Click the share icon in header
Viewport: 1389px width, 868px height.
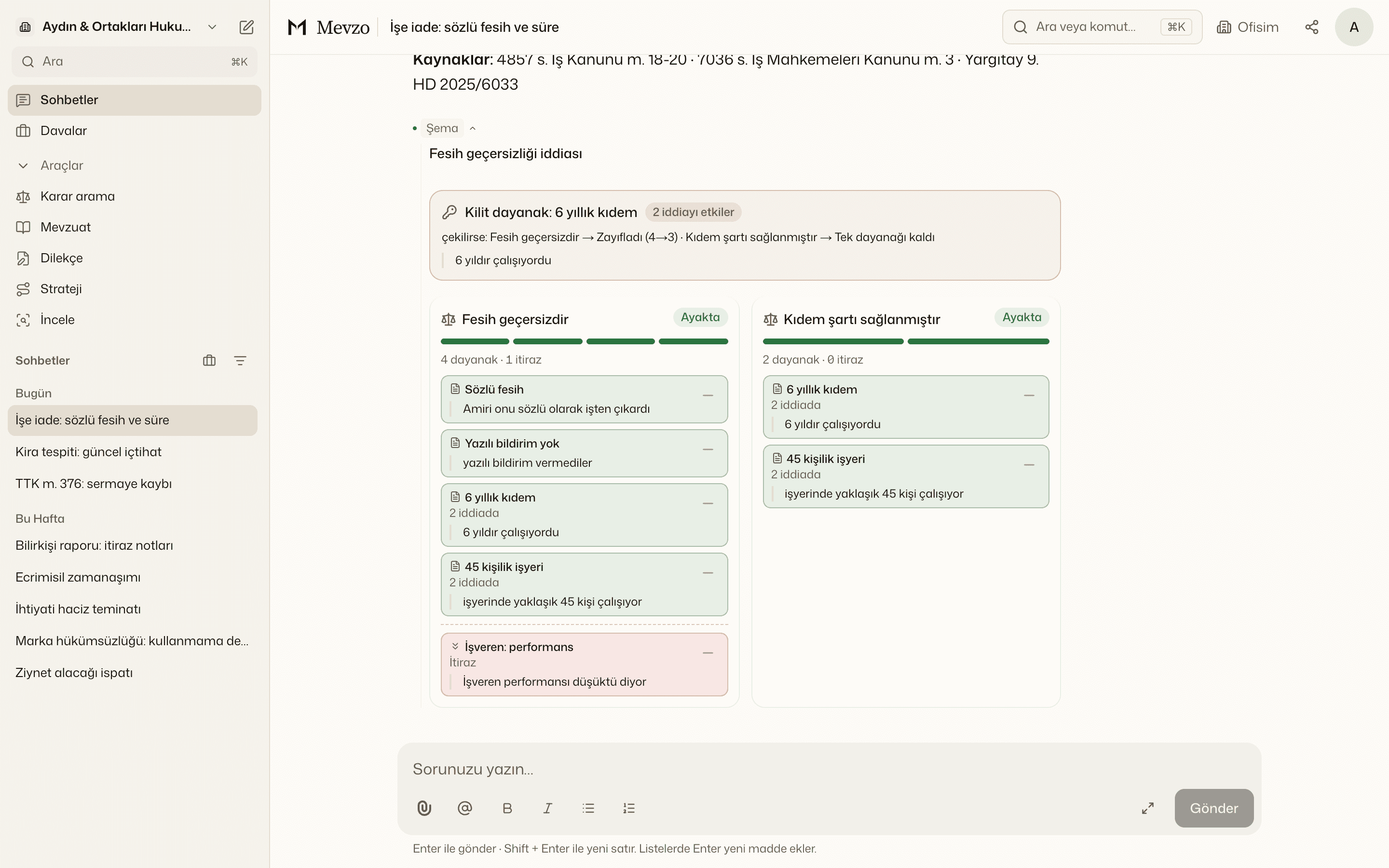(x=1311, y=27)
